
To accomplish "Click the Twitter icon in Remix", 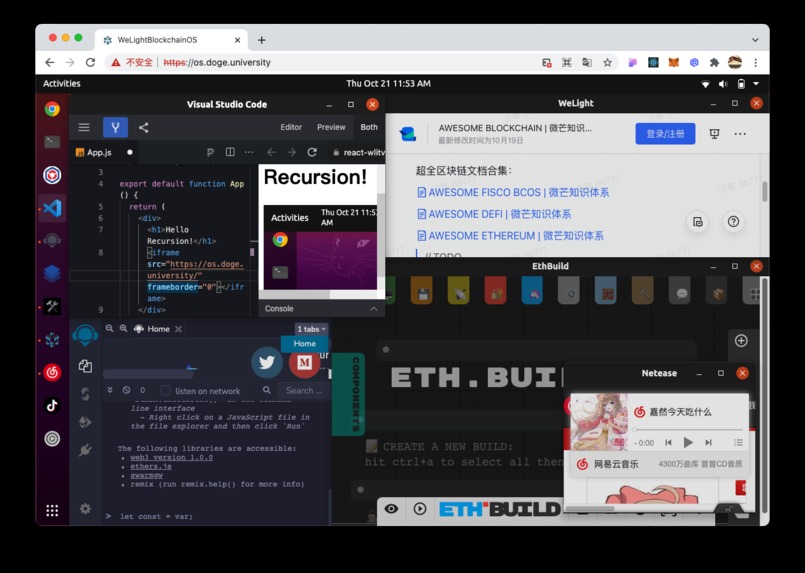I will coord(266,362).
